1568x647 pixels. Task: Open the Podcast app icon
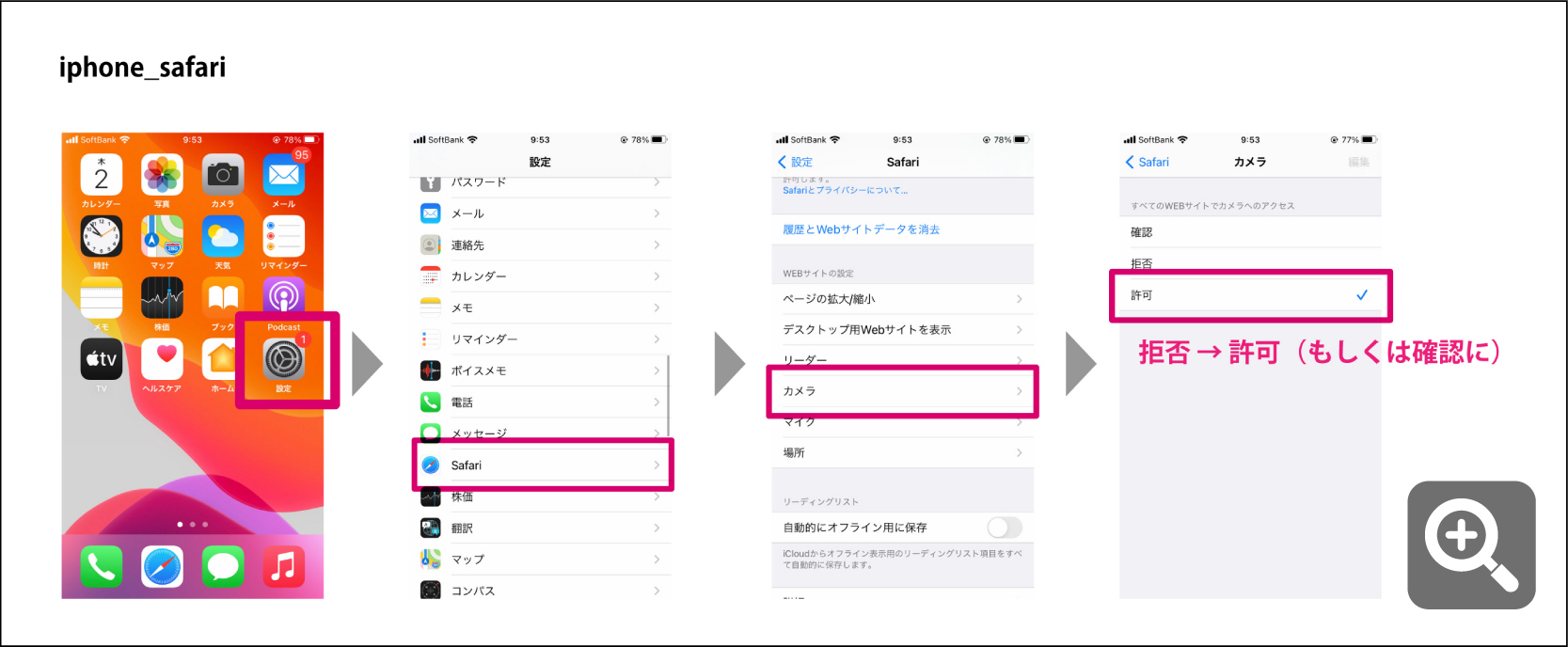point(284,298)
